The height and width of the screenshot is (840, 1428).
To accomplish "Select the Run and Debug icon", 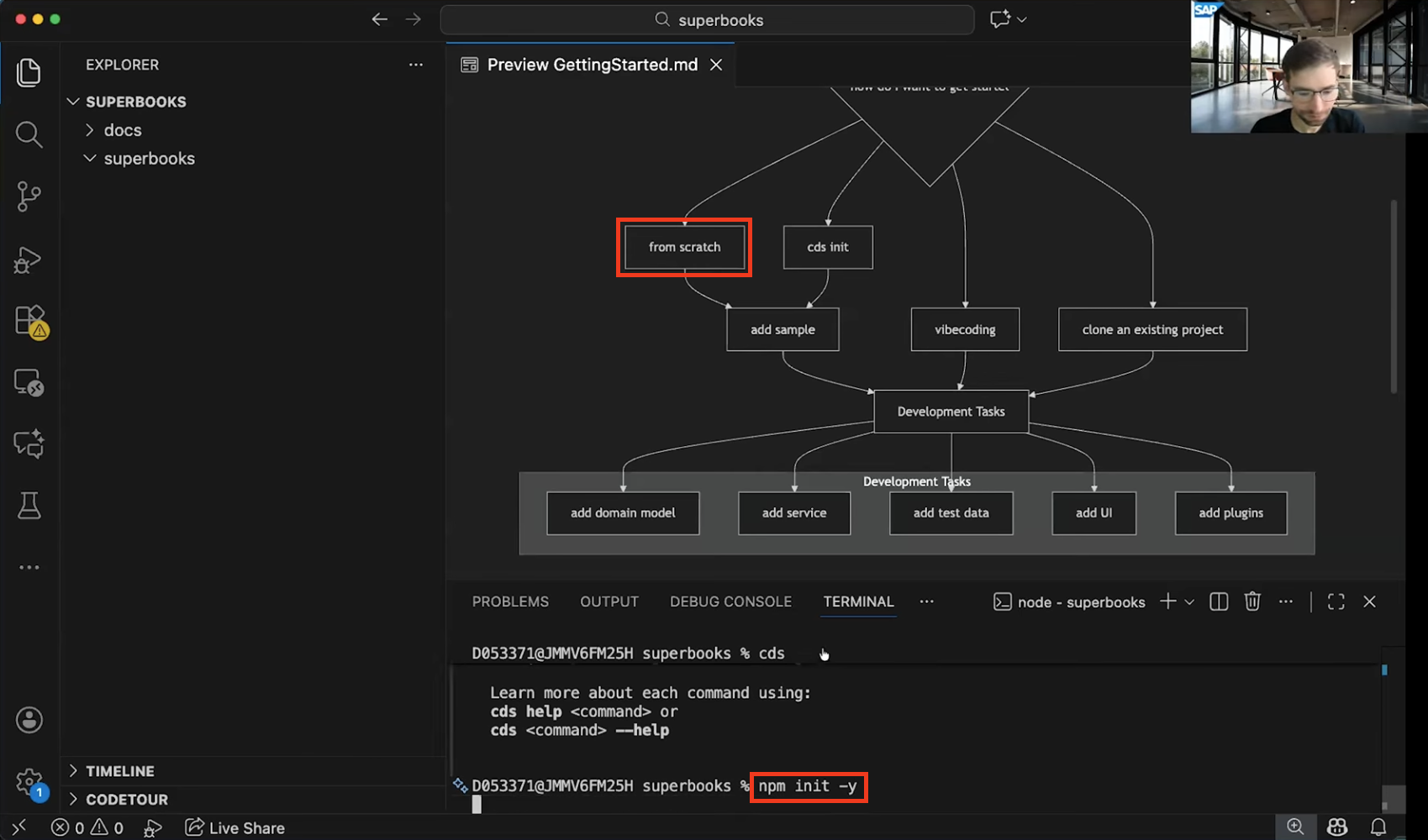I will 29,260.
